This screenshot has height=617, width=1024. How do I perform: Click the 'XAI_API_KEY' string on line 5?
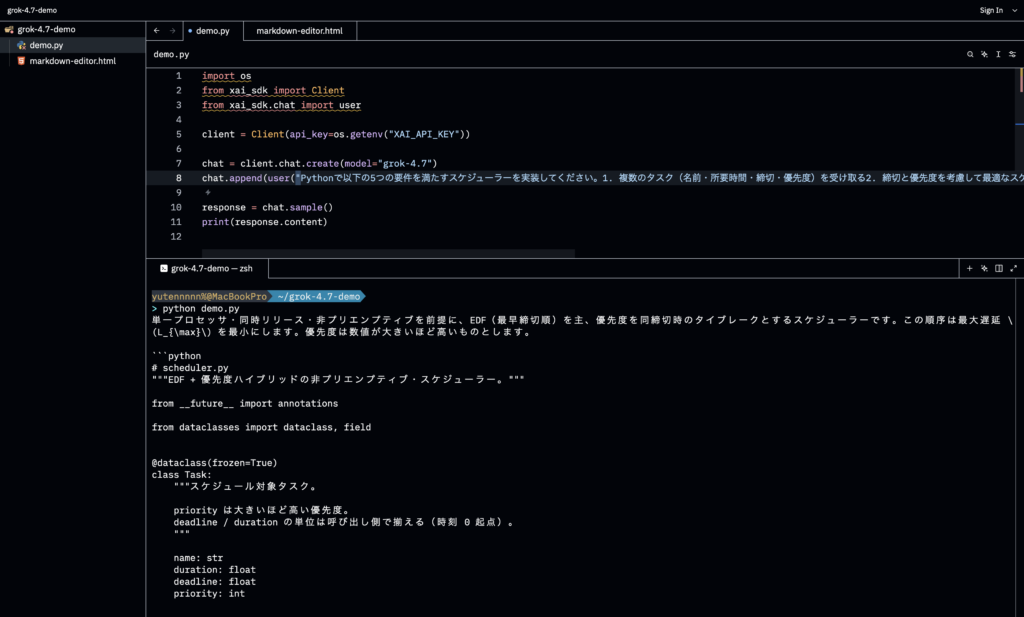click(x=424, y=134)
